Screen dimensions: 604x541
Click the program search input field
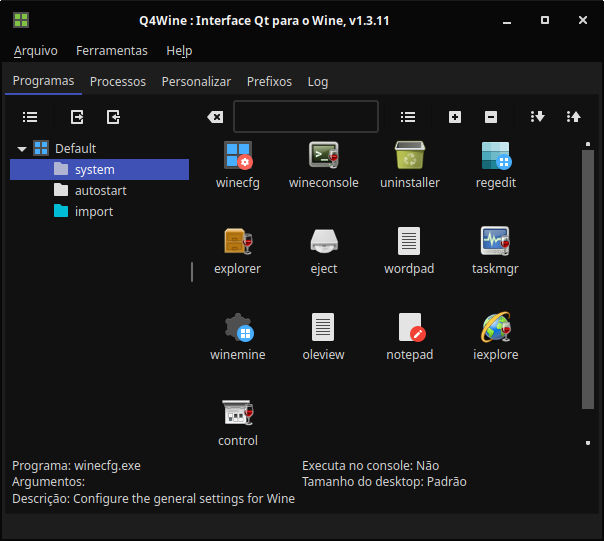tap(306, 117)
